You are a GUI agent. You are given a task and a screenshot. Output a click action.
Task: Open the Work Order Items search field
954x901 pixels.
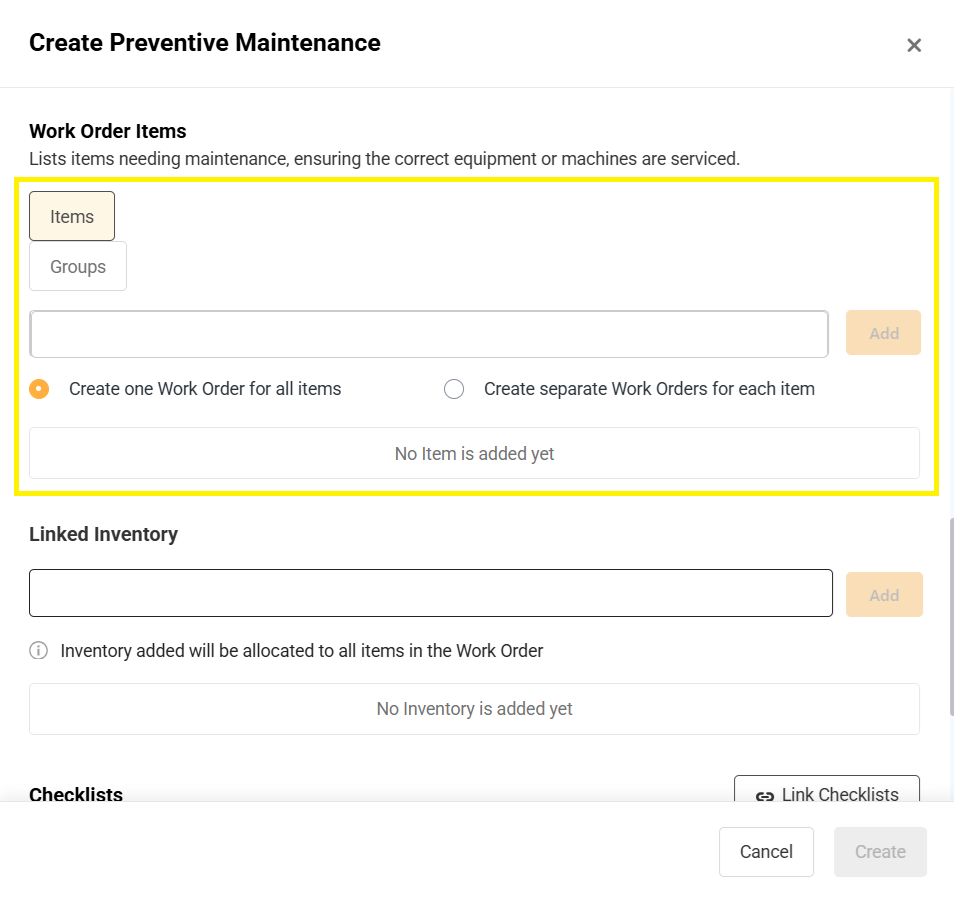point(429,334)
